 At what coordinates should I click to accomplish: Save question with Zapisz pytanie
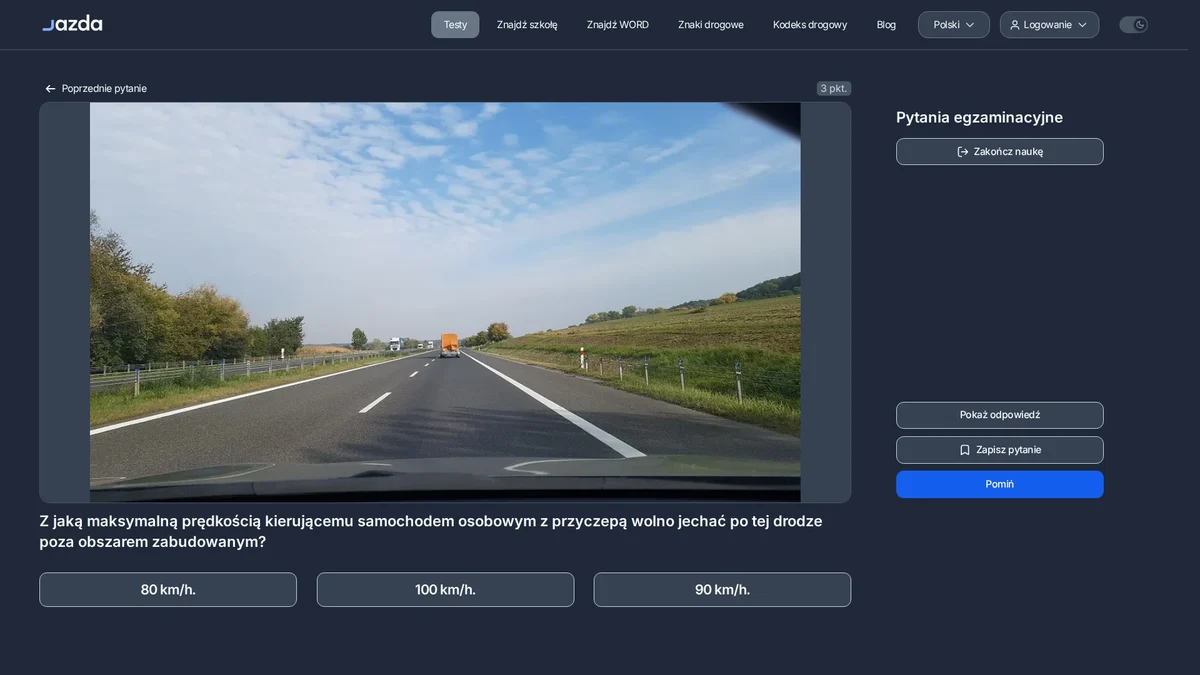point(1000,450)
